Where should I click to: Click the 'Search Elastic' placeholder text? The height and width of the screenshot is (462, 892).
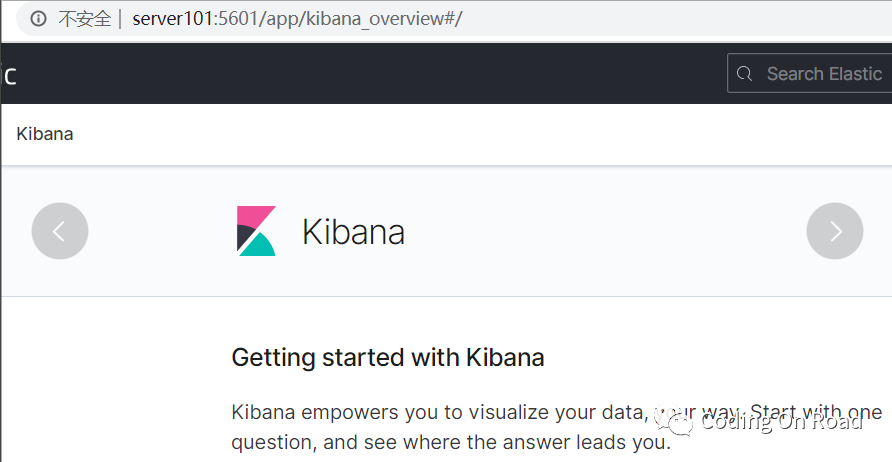click(824, 74)
